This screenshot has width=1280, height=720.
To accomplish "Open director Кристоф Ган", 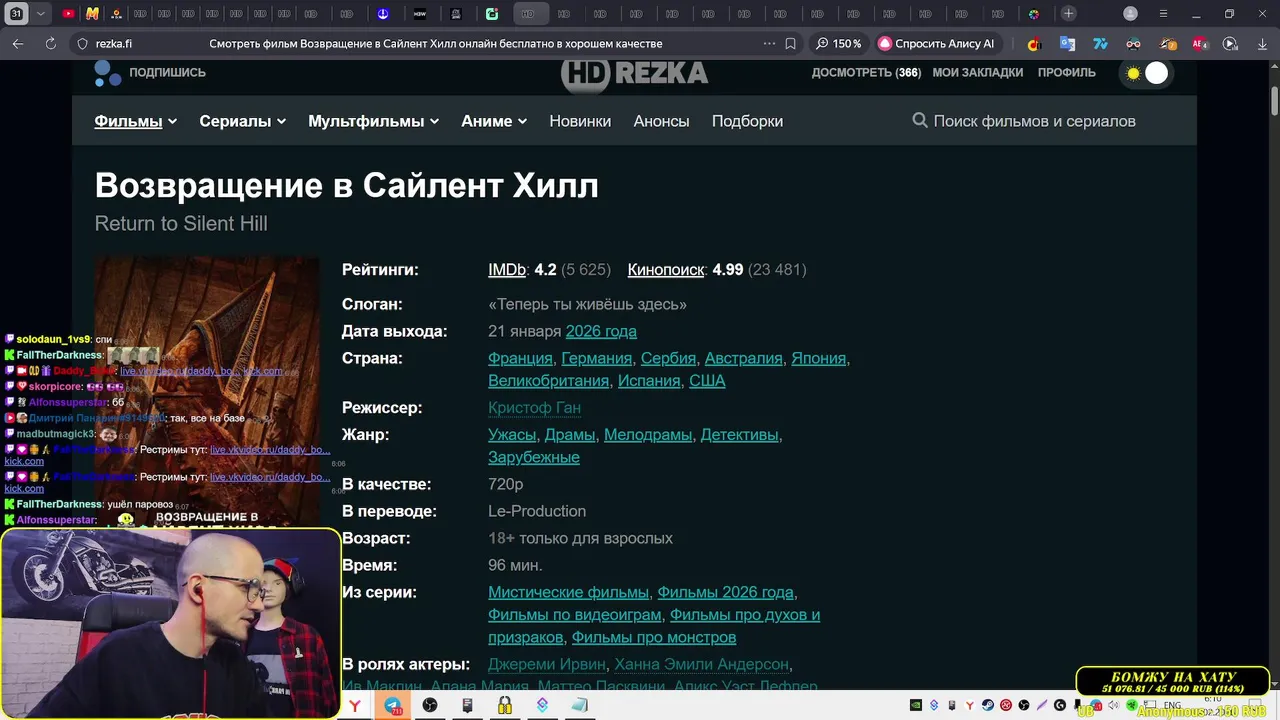I will [x=534, y=408].
